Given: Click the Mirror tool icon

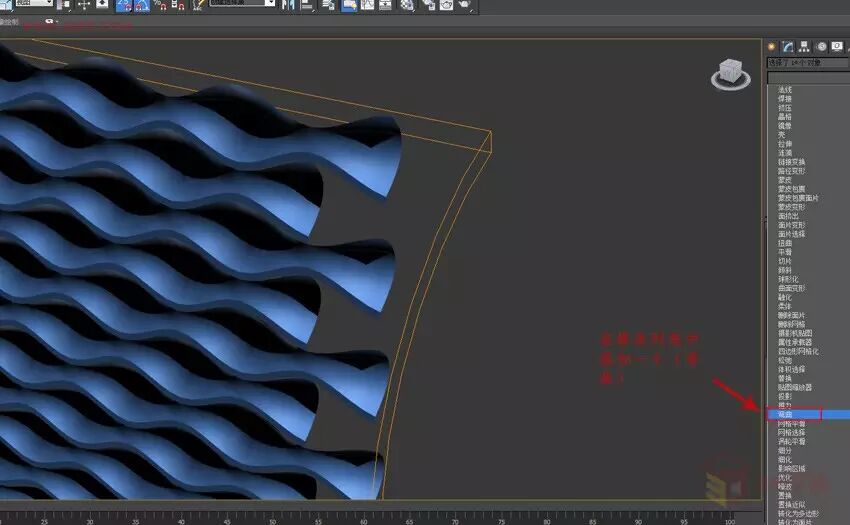Looking at the screenshot, I should [x=288, y=5].
